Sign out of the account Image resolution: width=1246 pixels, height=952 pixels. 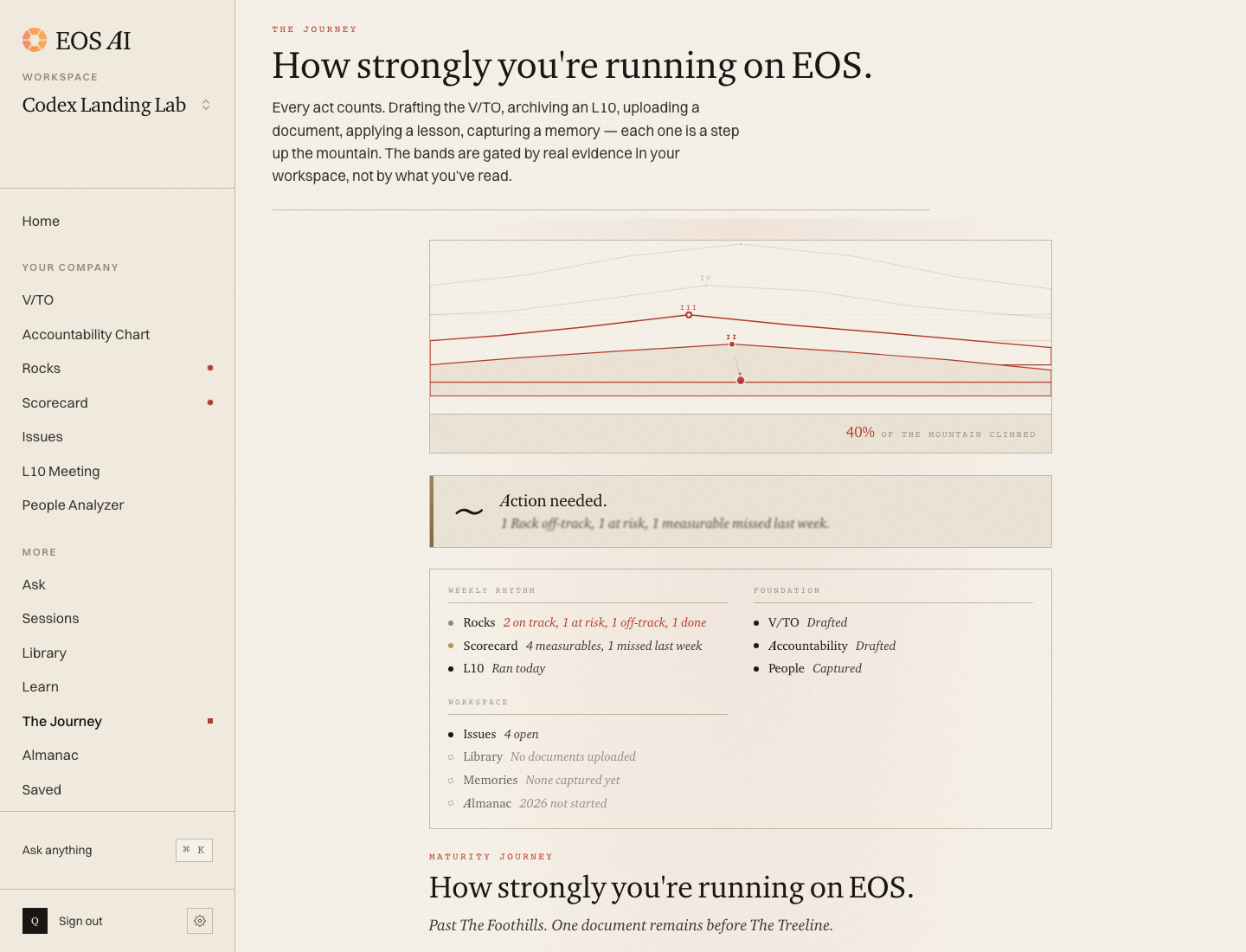80,922
